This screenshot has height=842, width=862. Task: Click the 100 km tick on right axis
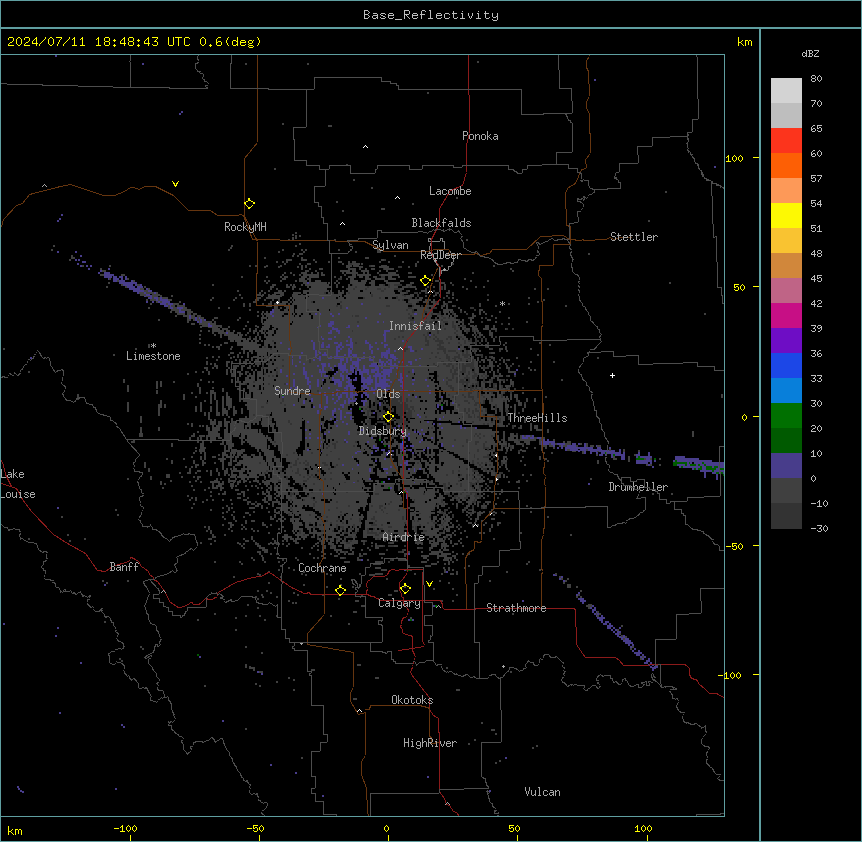pos(734,158)
